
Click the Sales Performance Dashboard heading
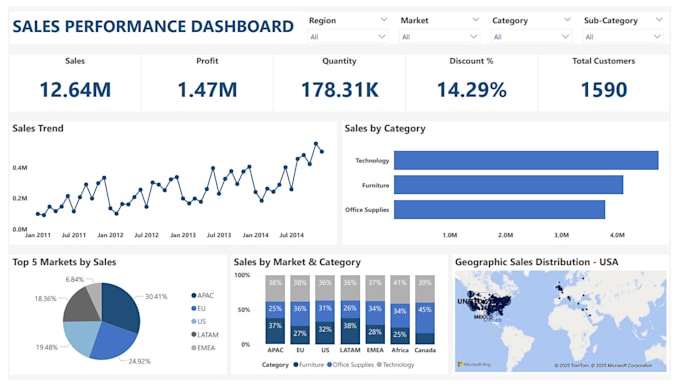pos(153,26)
